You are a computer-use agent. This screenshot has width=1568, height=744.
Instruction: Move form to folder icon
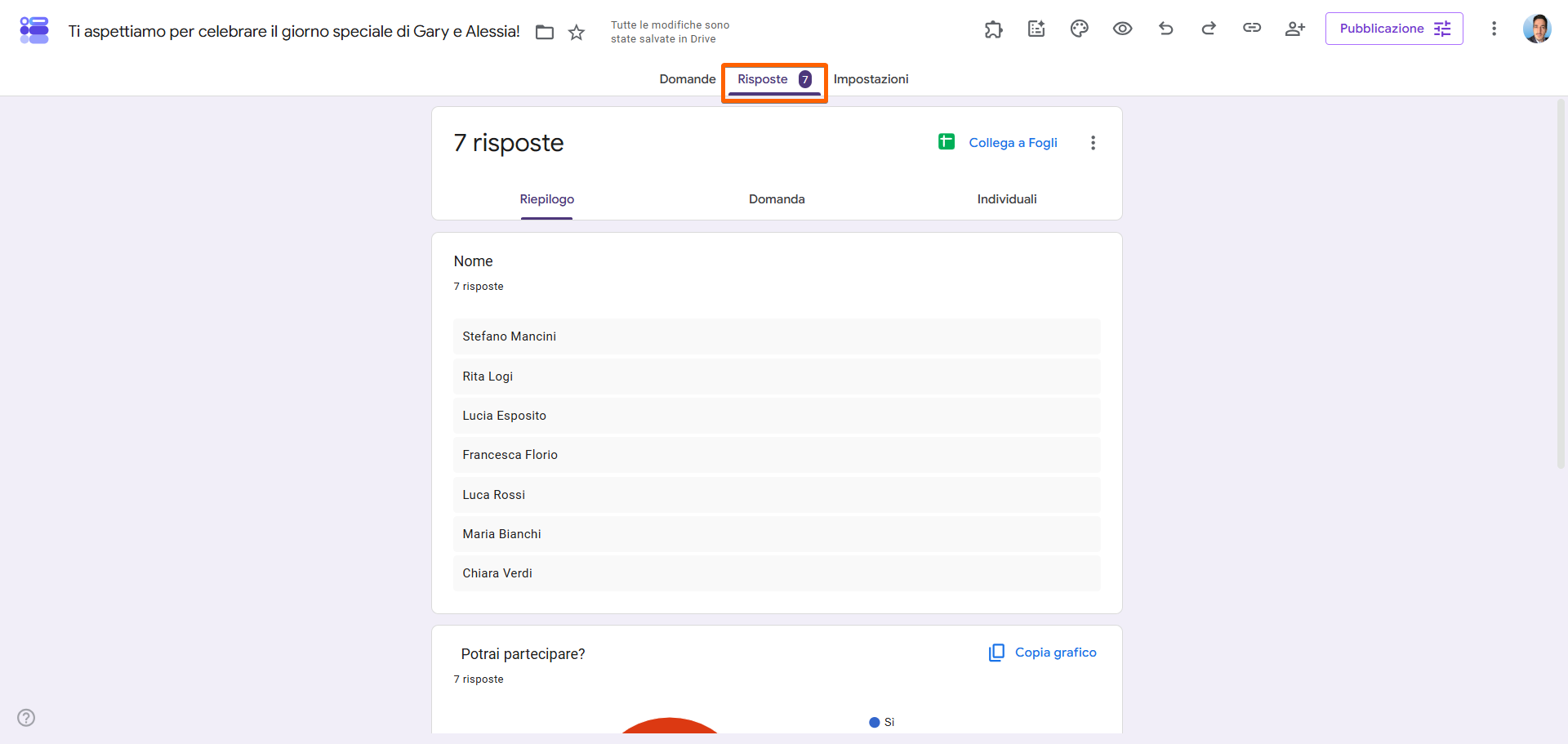coord(545,32)
